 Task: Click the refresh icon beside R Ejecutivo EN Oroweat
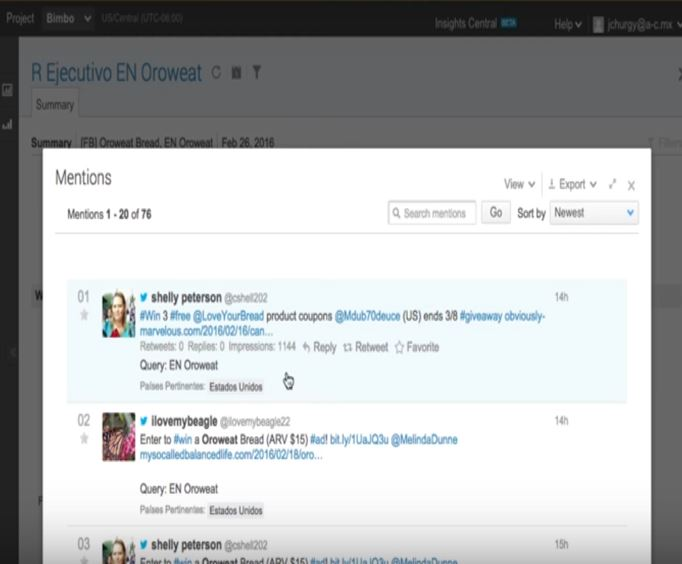[x=216, y=72]
